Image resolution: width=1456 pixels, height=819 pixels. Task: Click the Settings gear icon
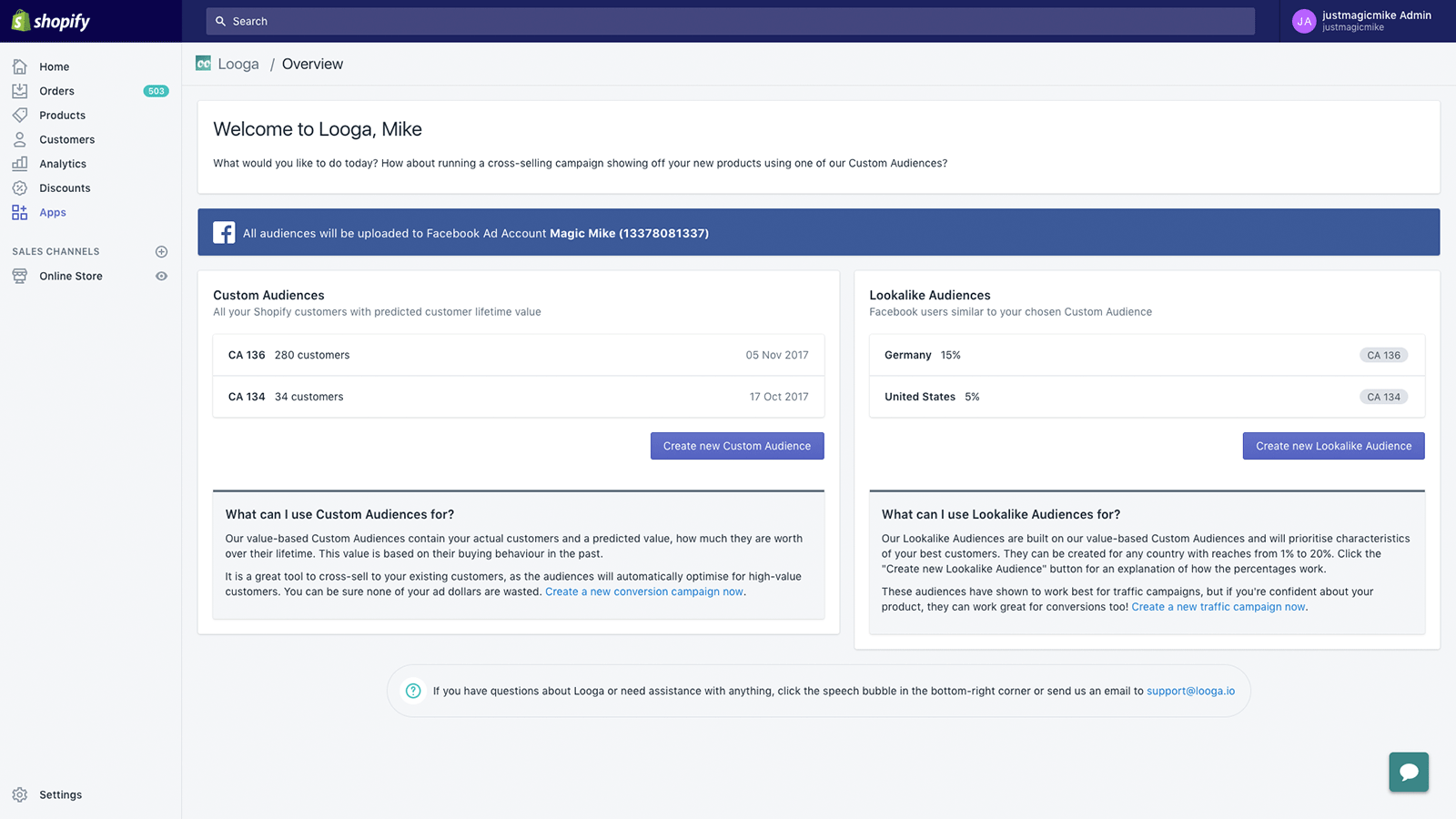click(20, 794)
